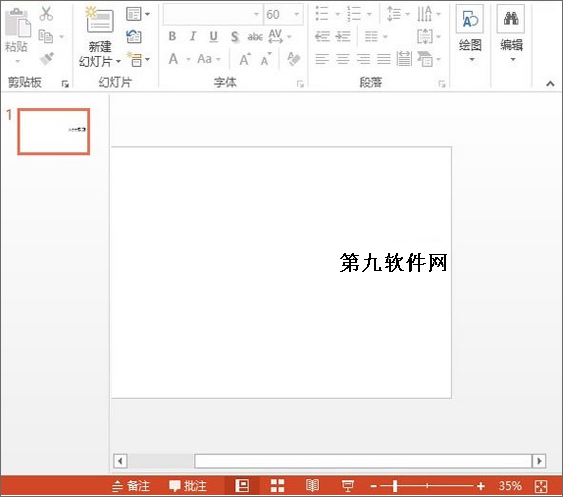Click horizontal scrollbar right arrow

(x=539, y=461)
